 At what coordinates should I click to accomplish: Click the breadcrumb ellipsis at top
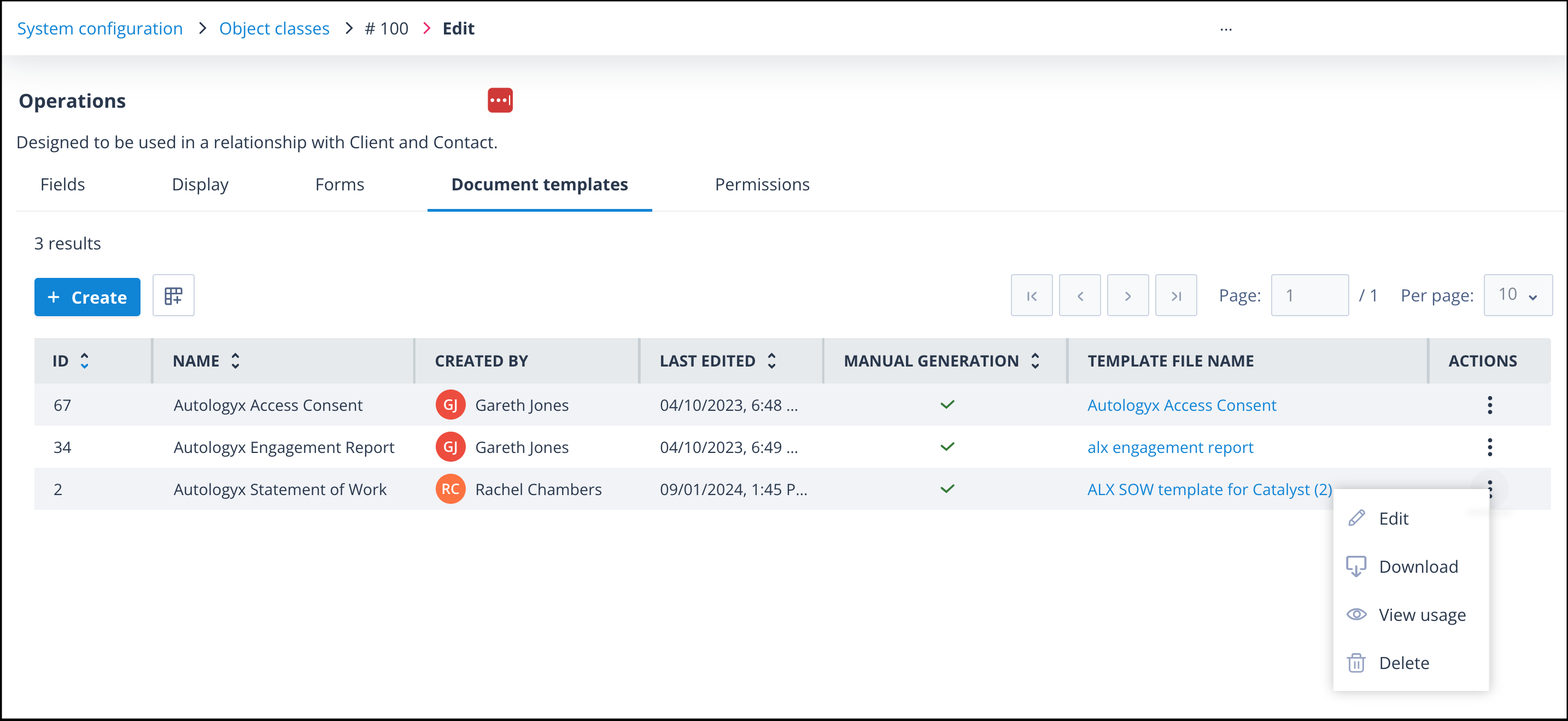pos(1226,29)
